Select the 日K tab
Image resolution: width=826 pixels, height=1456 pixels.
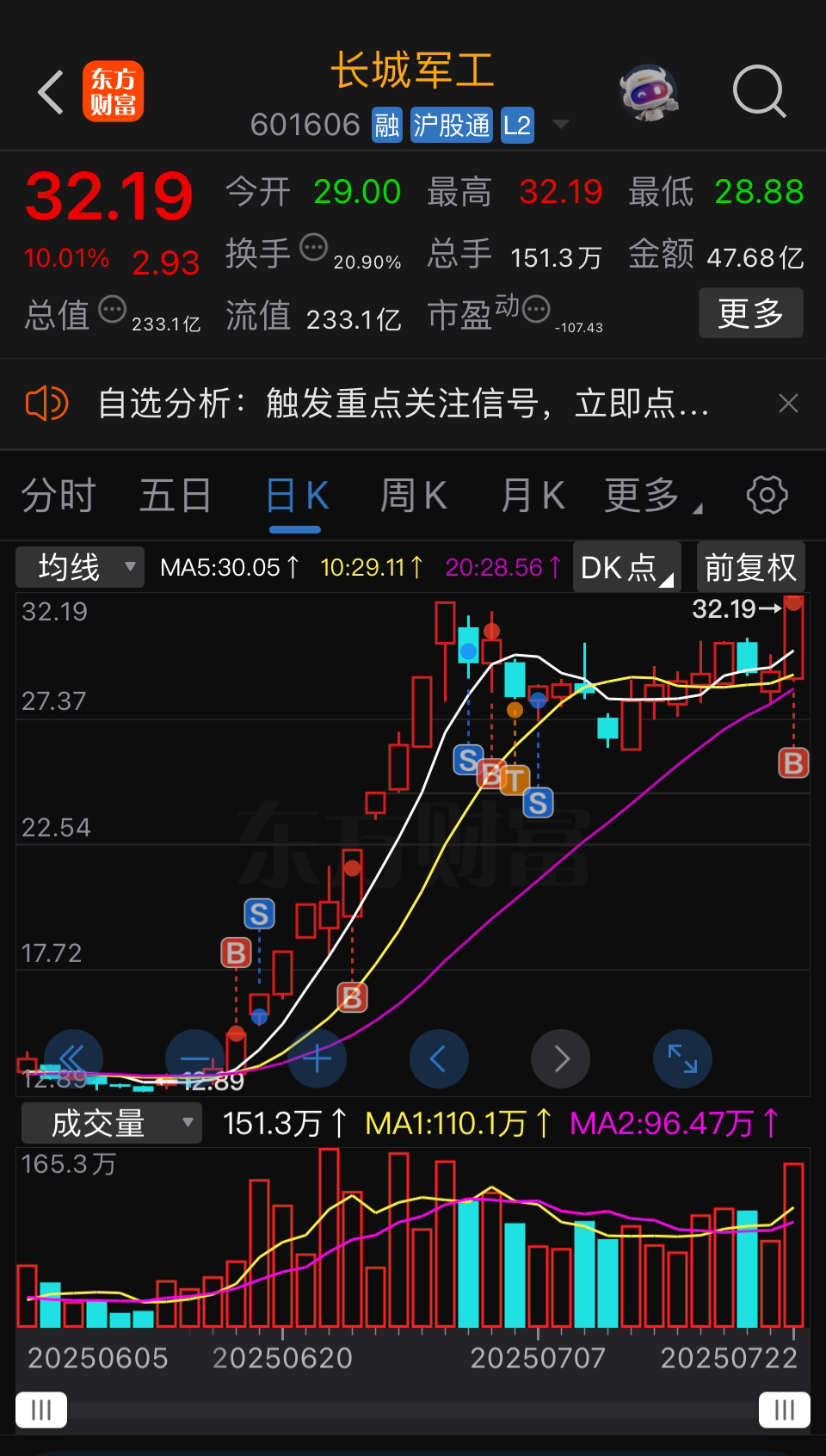point(297,496)
